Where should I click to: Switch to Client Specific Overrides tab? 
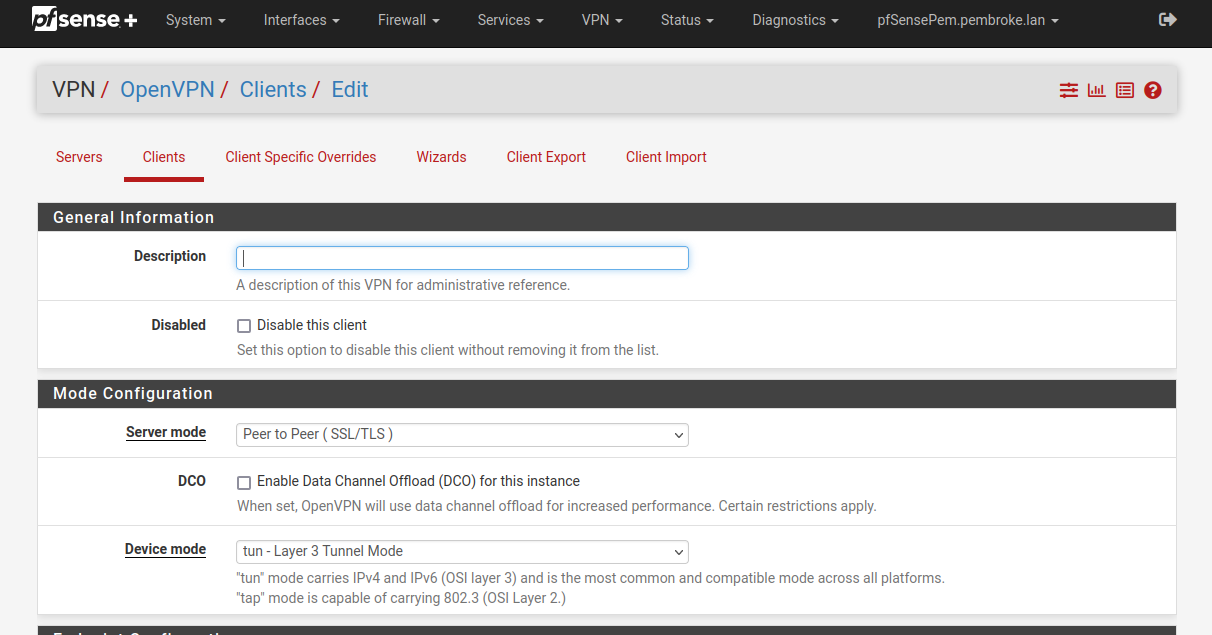[x=301, y=157]
